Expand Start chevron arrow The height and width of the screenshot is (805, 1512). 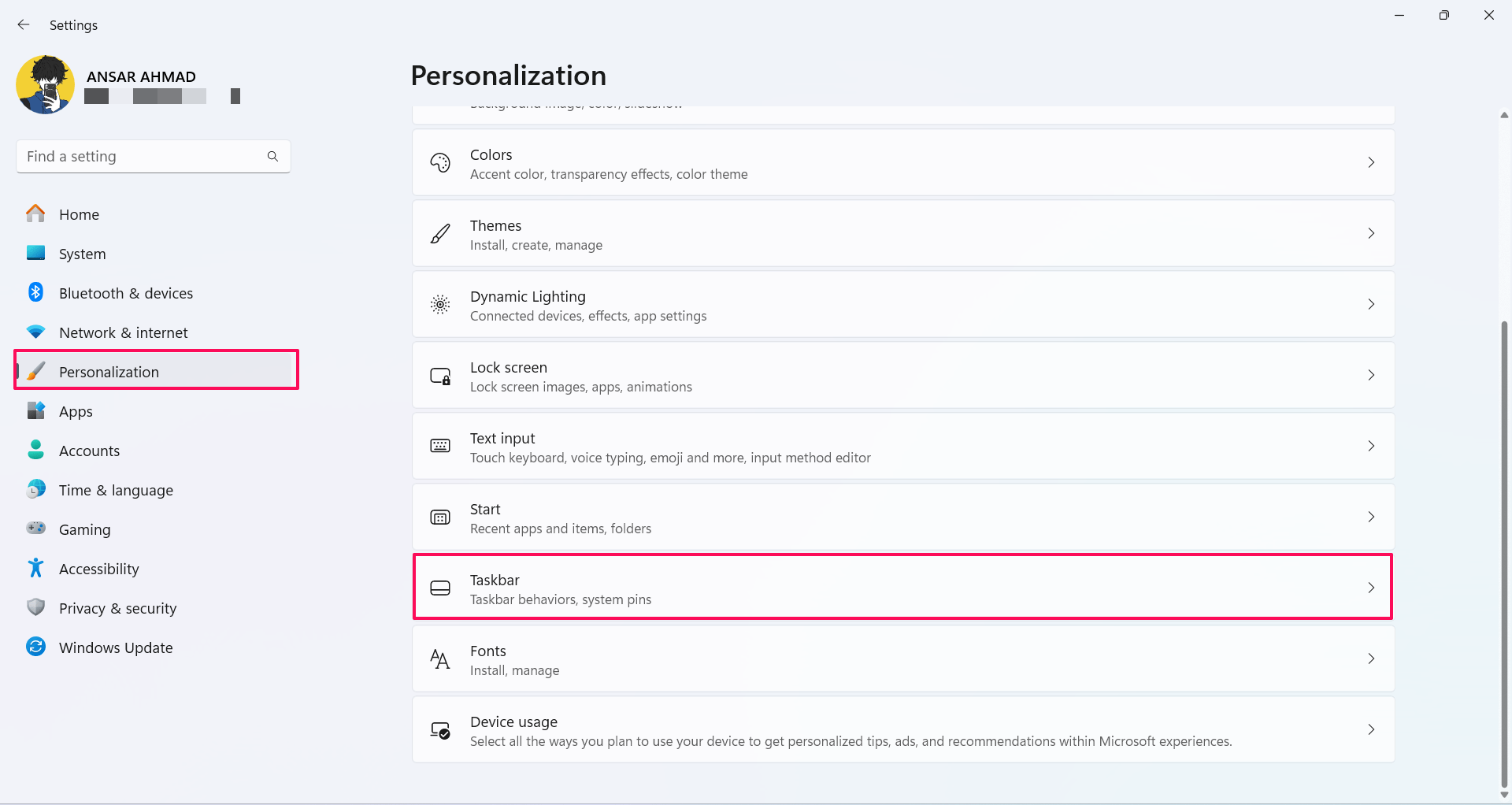(x=1371, y=517)
